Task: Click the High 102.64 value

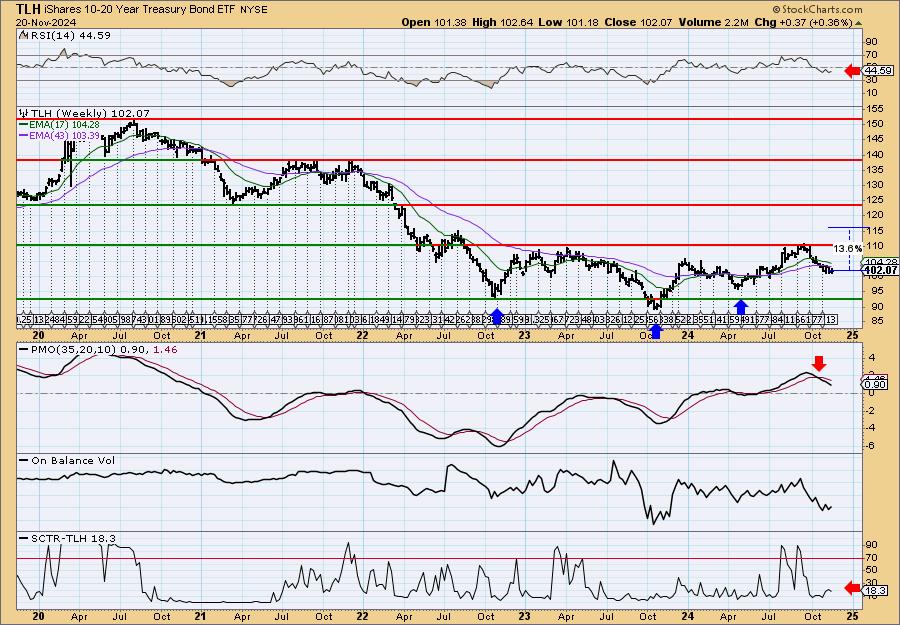Action: tap(503, 22)
